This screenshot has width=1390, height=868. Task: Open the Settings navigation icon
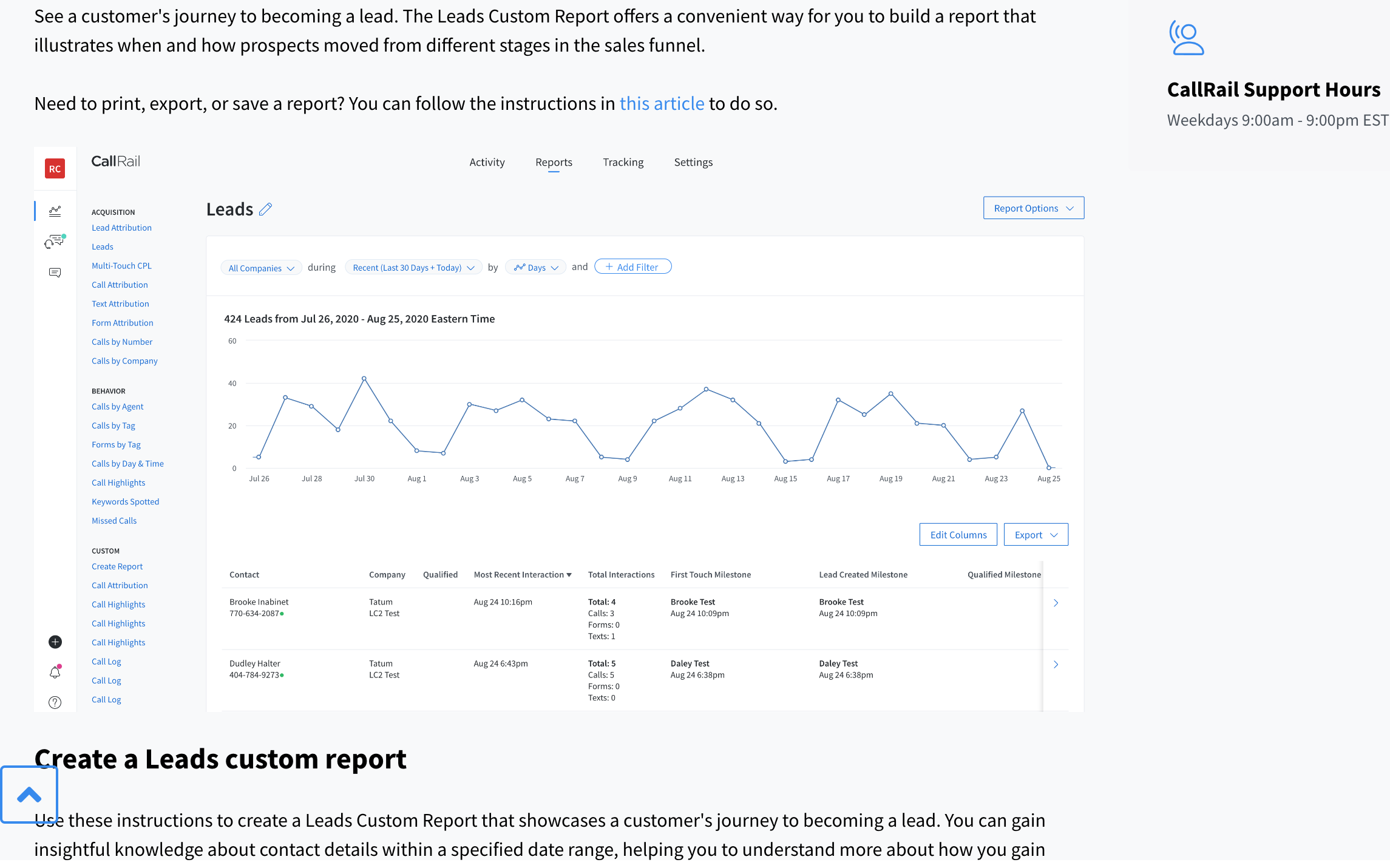pos(693,162)
